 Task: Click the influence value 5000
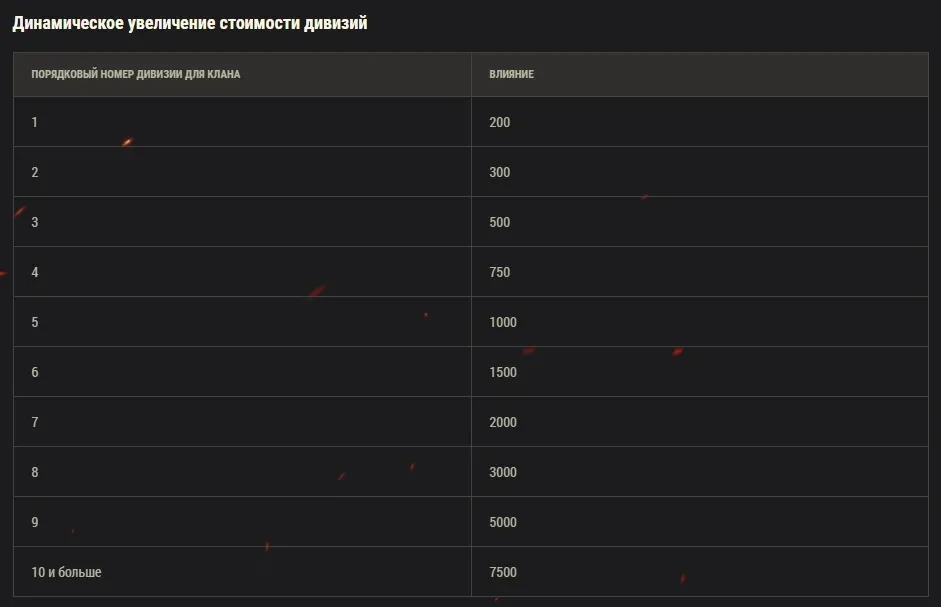503,522
